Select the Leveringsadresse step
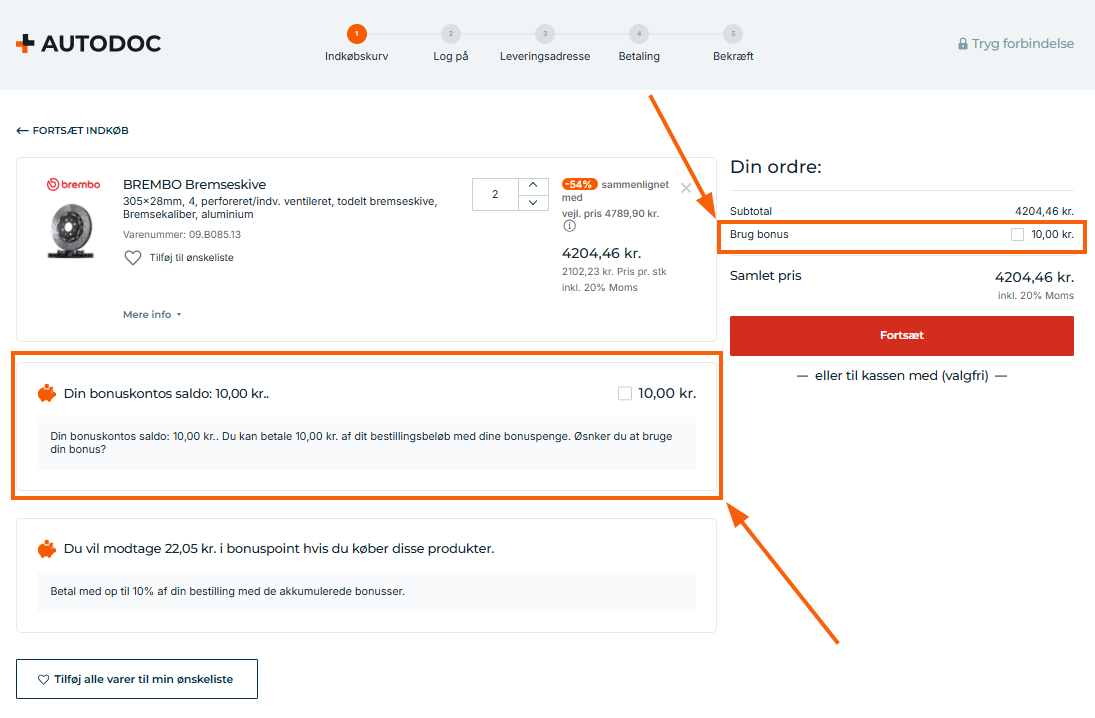This screenshot has height=718, width=1095. 545,43
